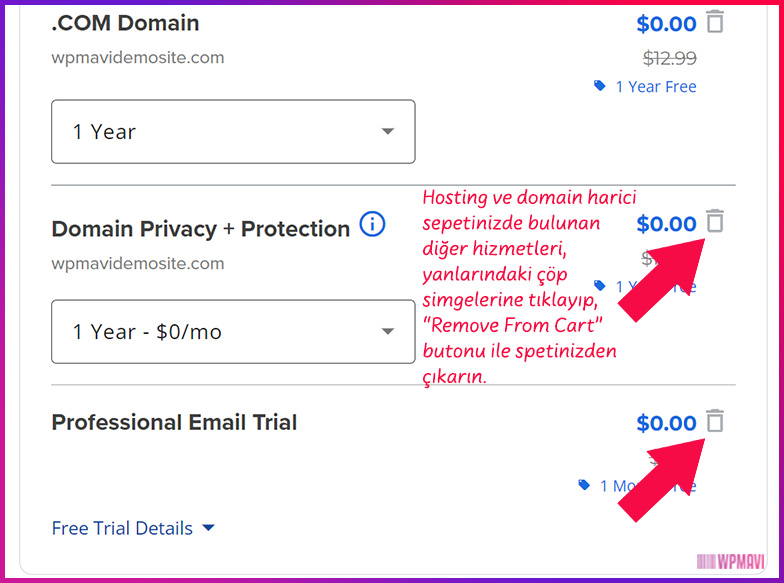Open the .COM Domain "1 Year" term dropdown
The height and width of the screenshot is (583, 784).
[x=233, y=131]
